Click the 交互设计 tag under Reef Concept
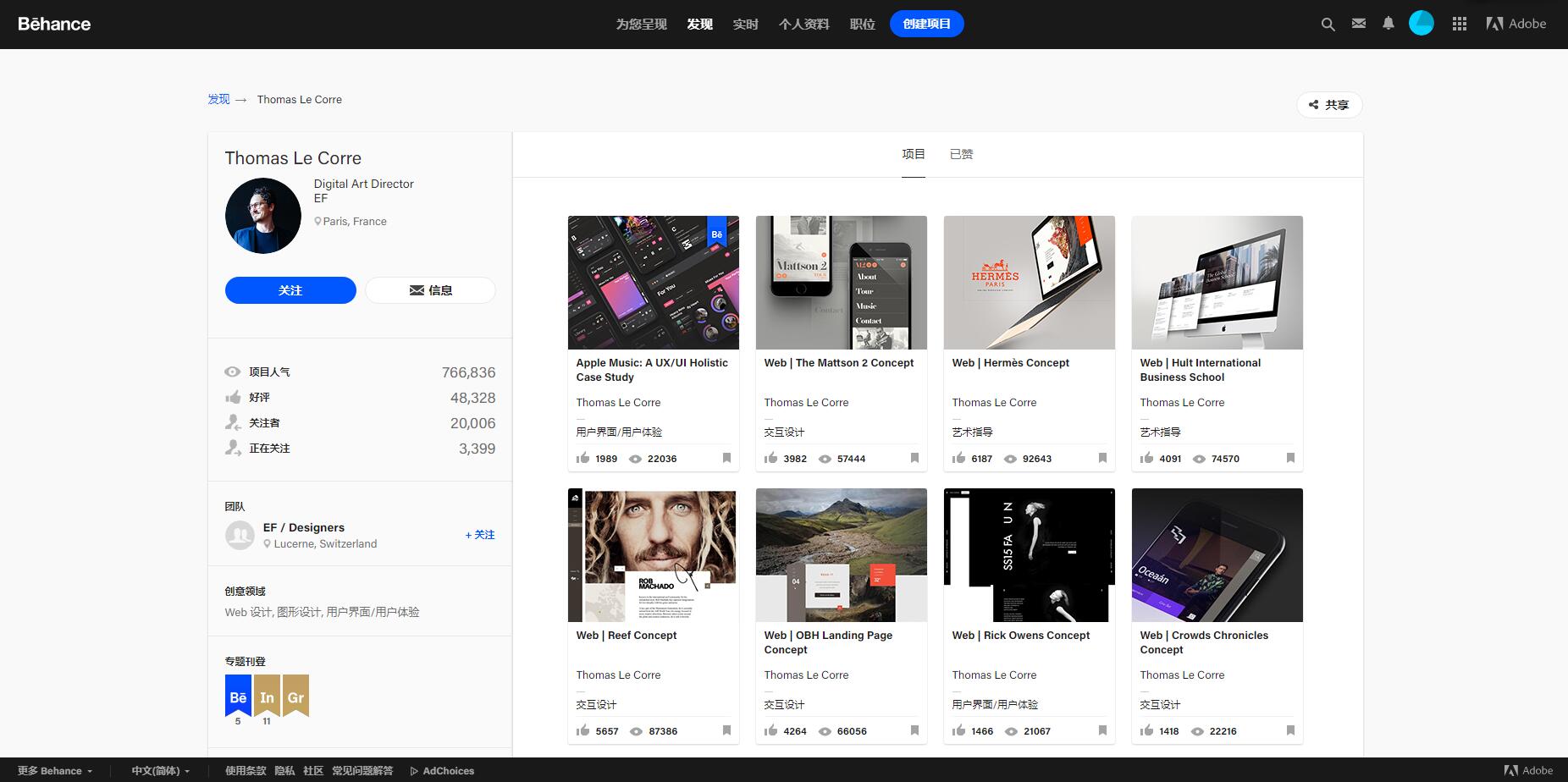Image resolution: width=1568 pixels, height=782 pixels. 597,704
